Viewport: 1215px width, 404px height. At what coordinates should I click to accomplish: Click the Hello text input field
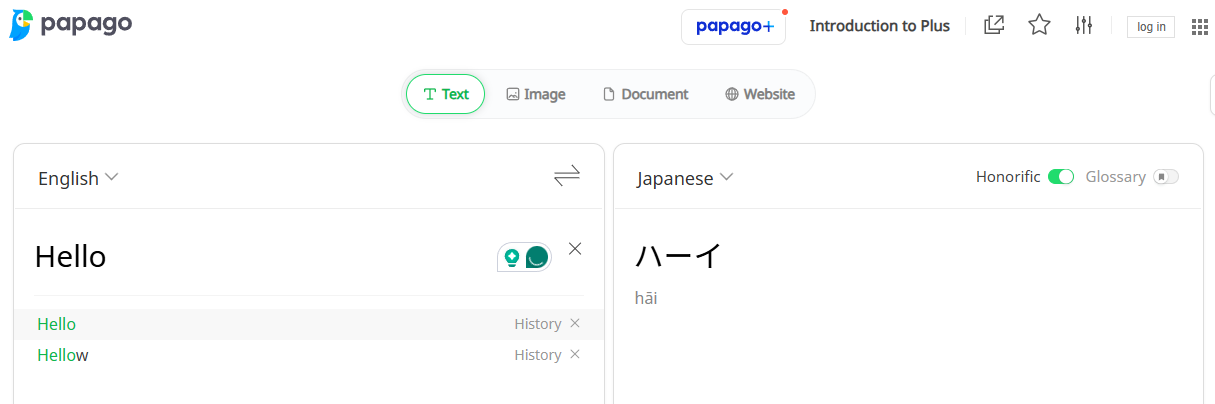coord(250,257)
